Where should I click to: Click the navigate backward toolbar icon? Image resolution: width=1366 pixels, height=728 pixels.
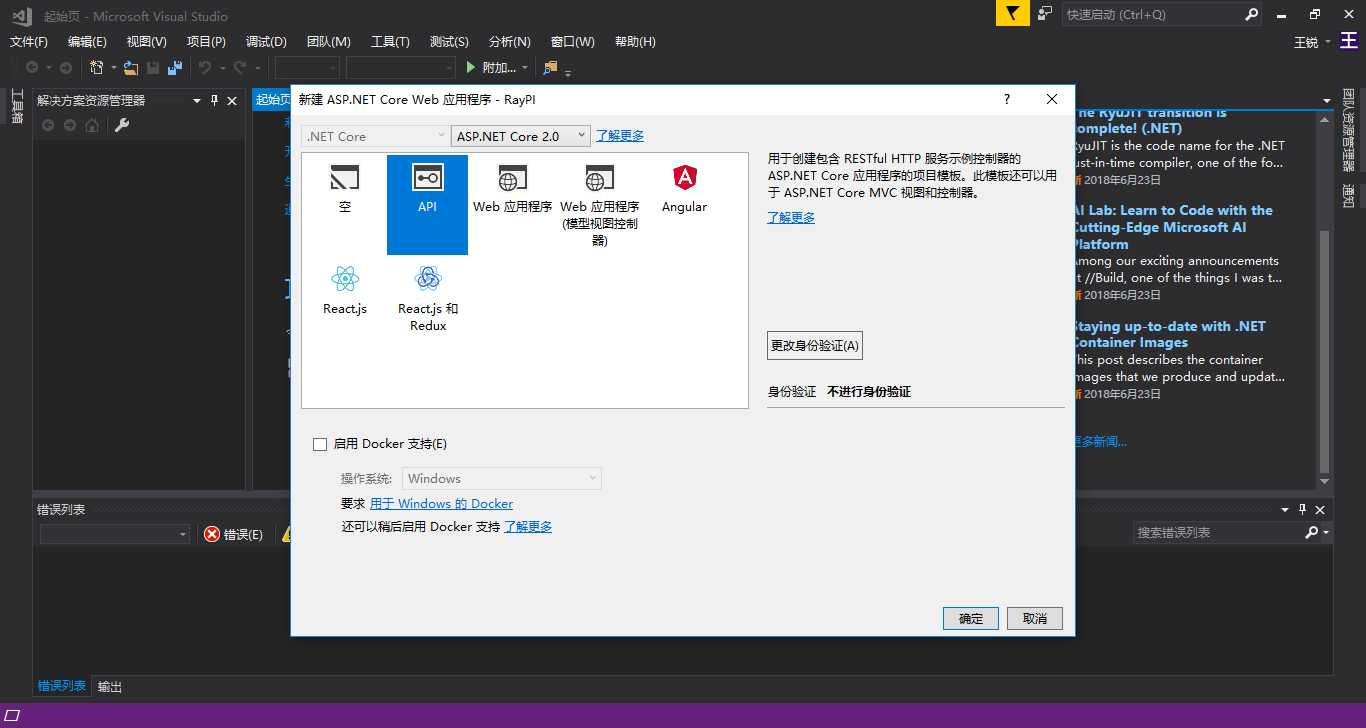(32, 67)
